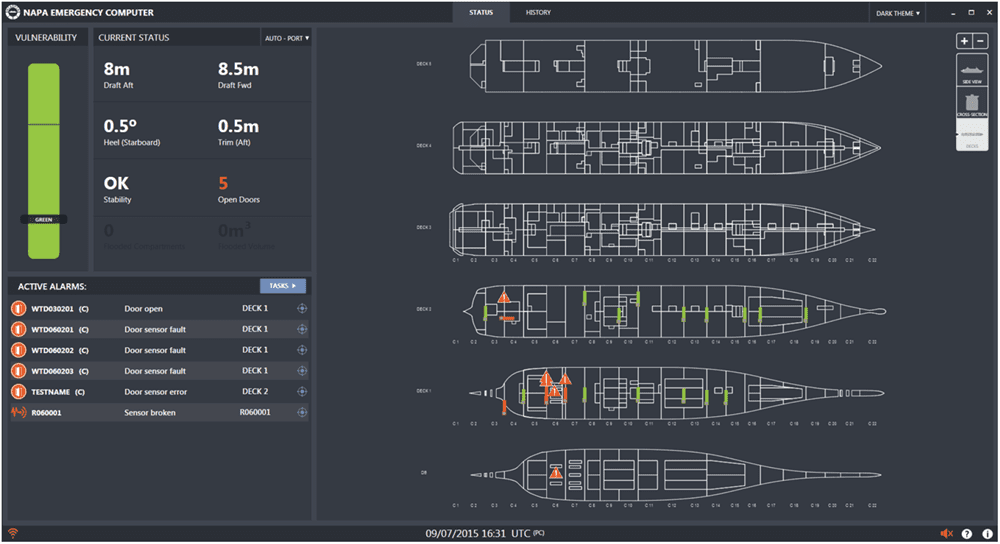1000x544 pixels.
Task: Locate alarm WTD060202 with its target icon
Action: tap(302, 350)
